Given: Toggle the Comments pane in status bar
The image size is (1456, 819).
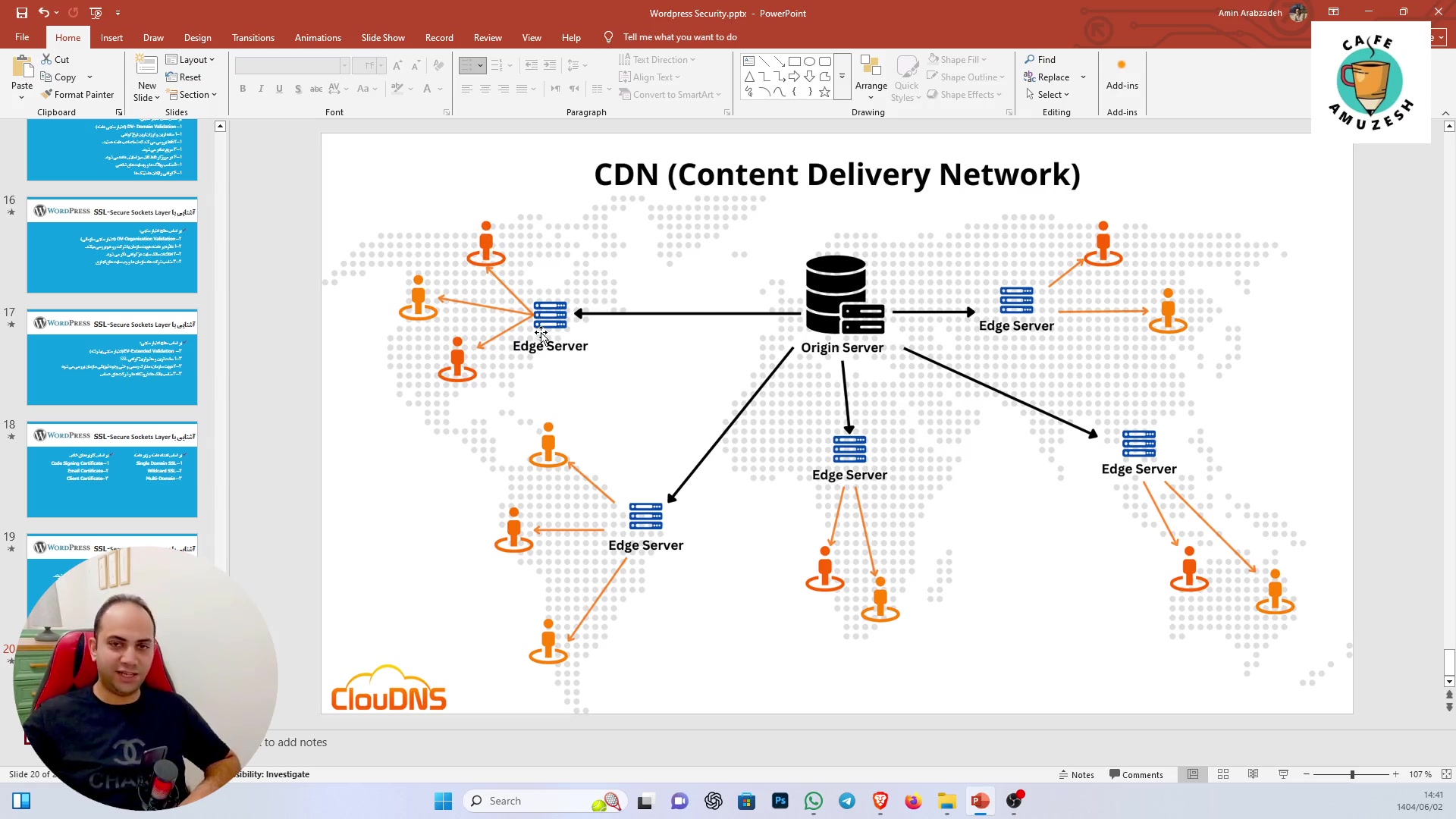Looking at the screenshot, I should tap(1136, 774).
